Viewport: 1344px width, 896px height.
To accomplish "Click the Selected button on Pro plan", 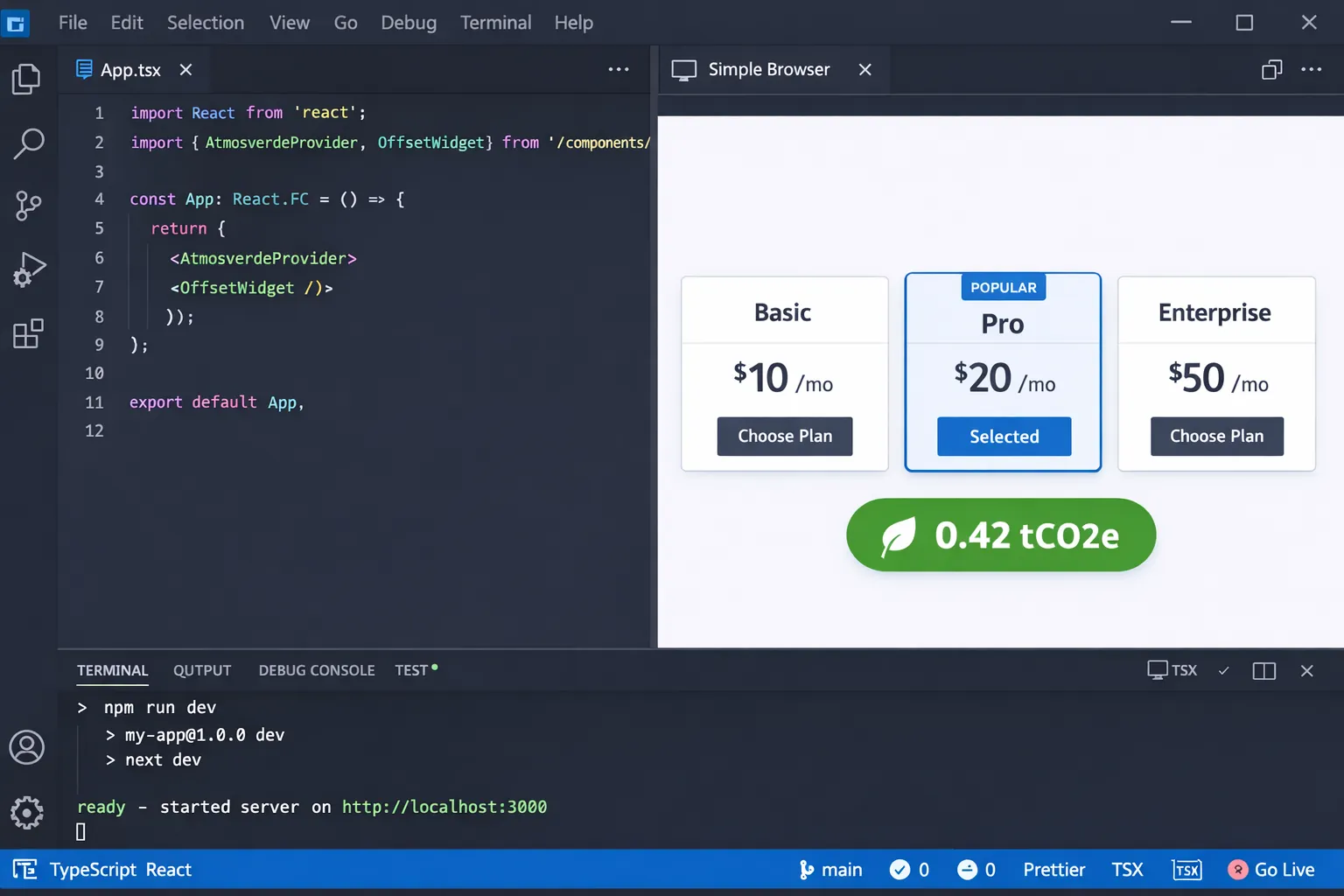I will tap(1004, 437).
